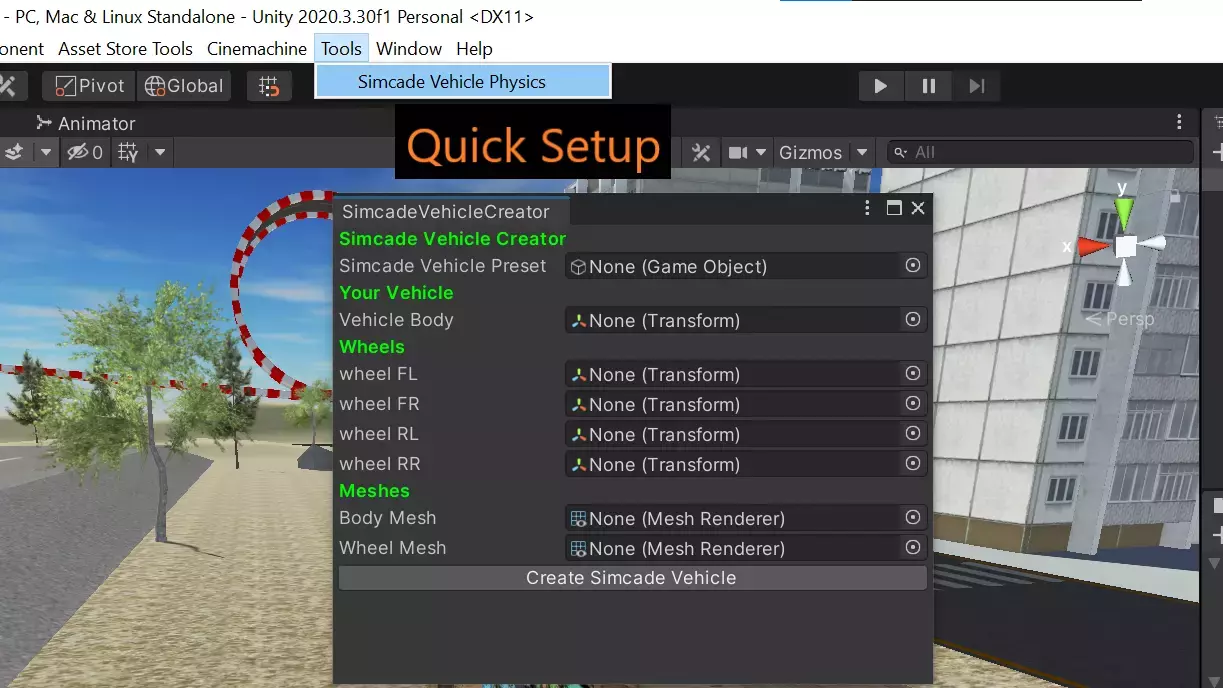The image size is (1223, 688).
Task: Close the SimcadeVehicleCreator window
Action: point(918,208)
